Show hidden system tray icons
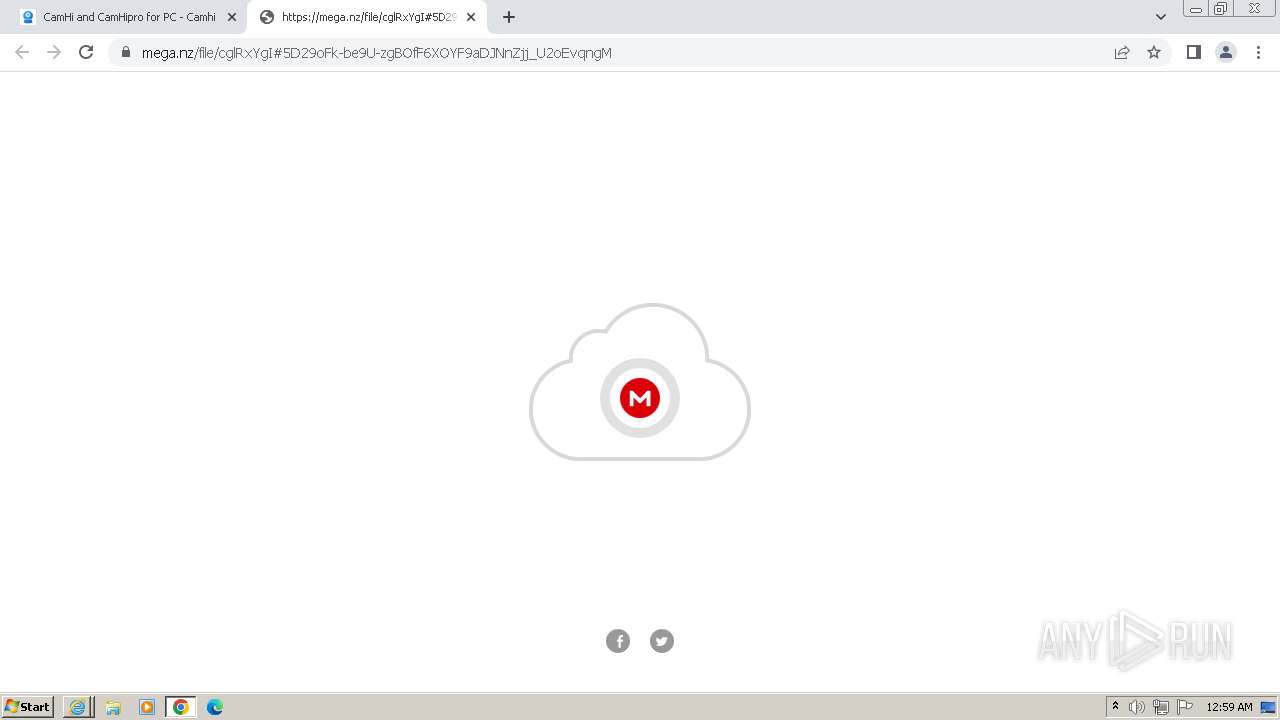Screen dimensions: 1280x720 [1116, 707]
